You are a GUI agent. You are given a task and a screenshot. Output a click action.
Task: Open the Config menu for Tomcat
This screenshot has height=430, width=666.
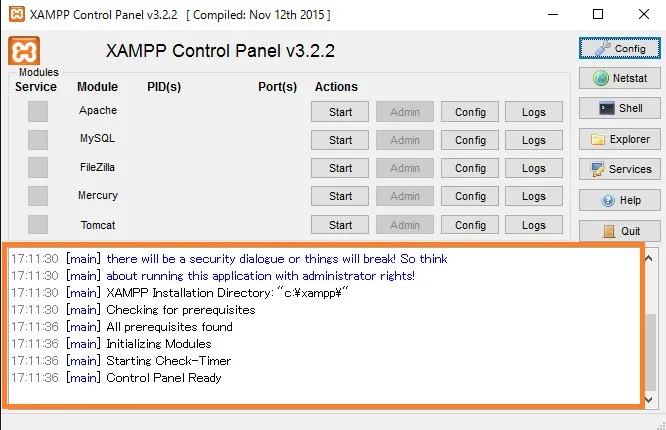tap(470, 225)
